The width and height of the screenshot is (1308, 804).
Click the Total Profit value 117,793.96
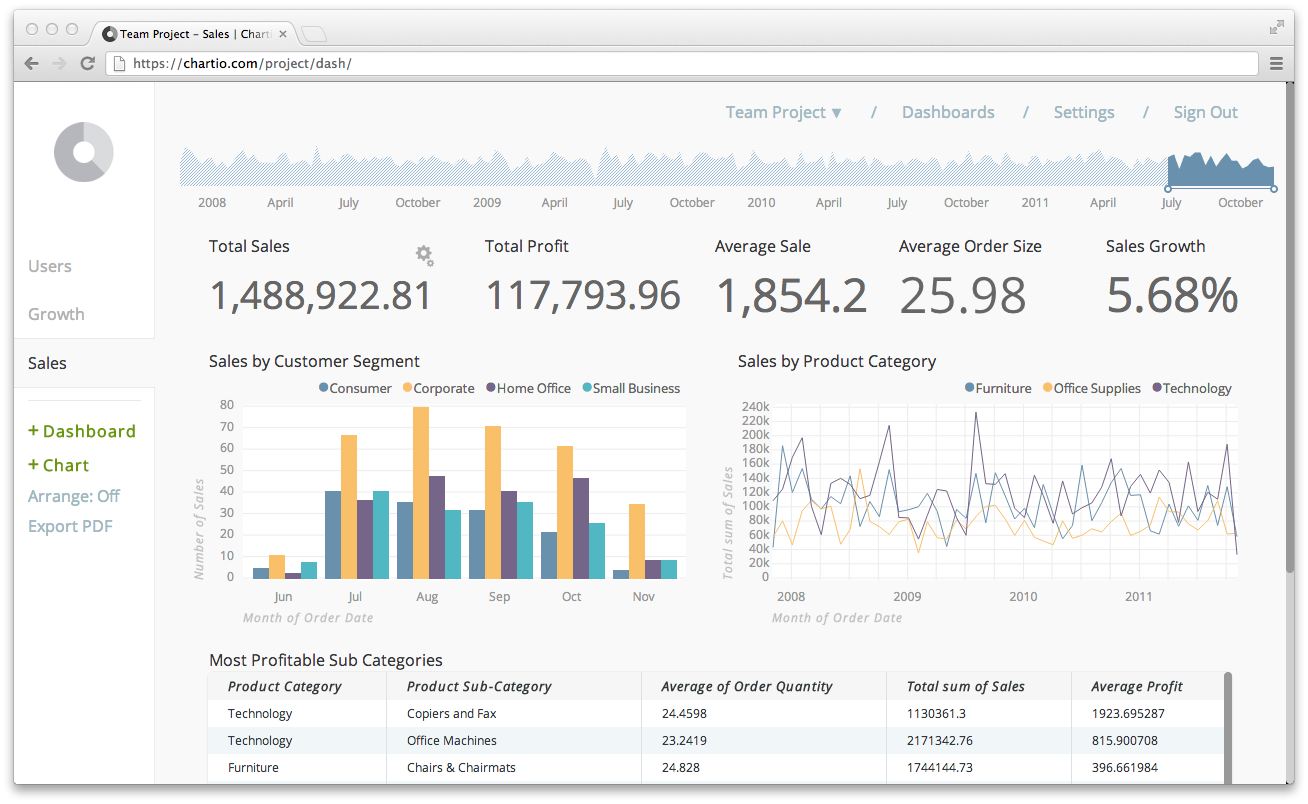583,295
